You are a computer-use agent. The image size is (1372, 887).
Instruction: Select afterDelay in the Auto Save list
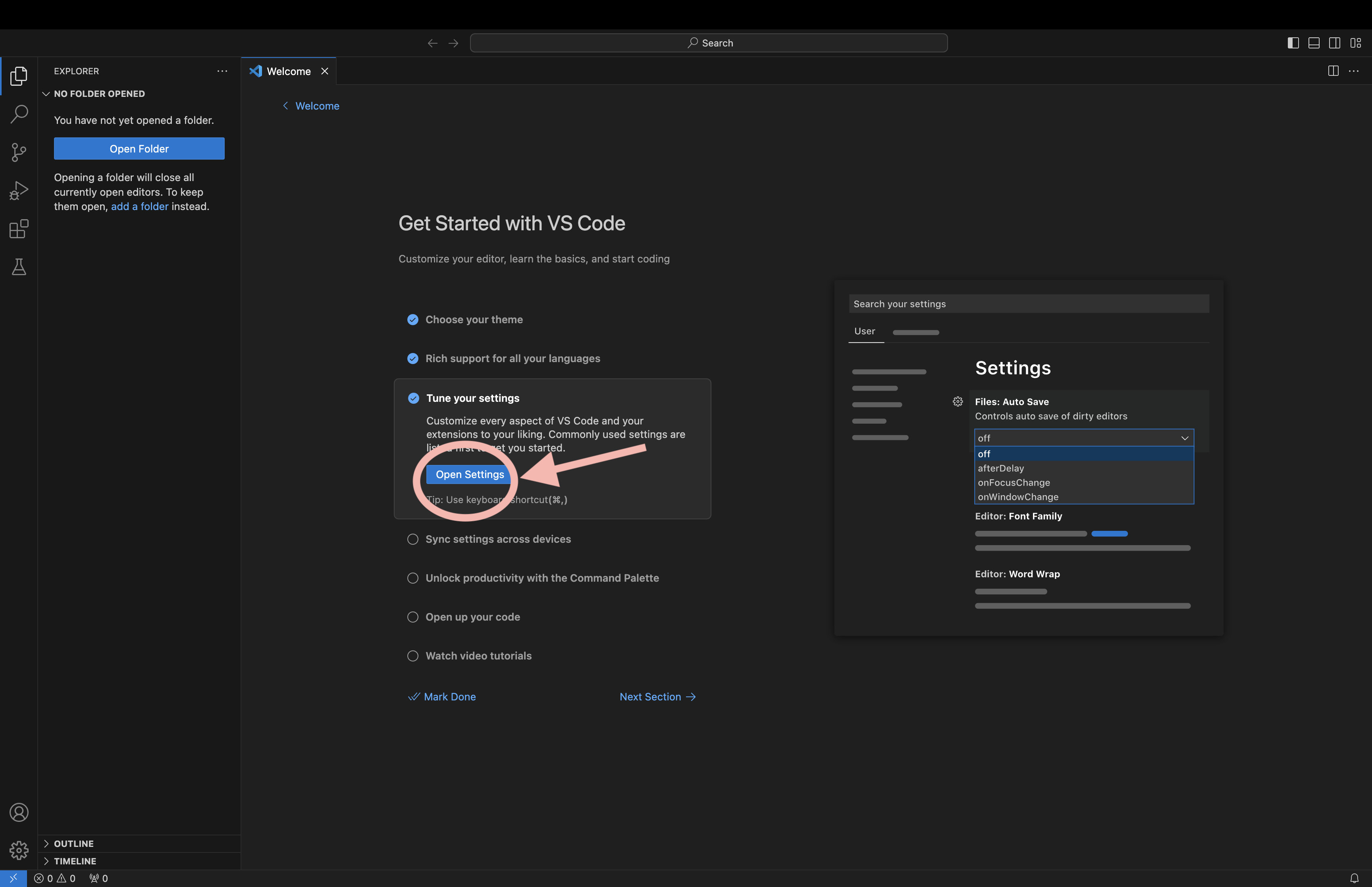(1084, 468)
